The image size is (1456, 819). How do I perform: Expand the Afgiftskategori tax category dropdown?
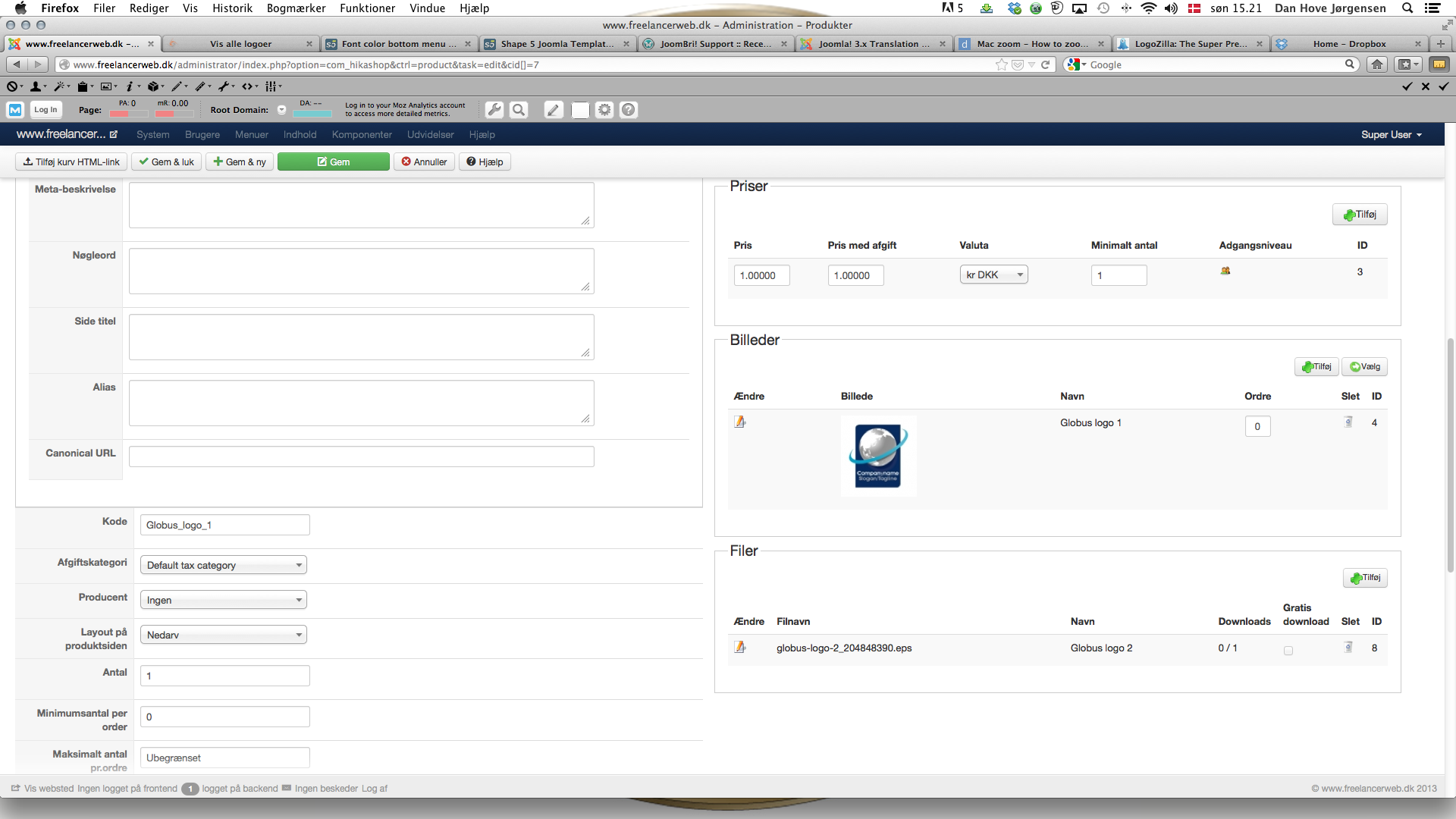(224, 565)
